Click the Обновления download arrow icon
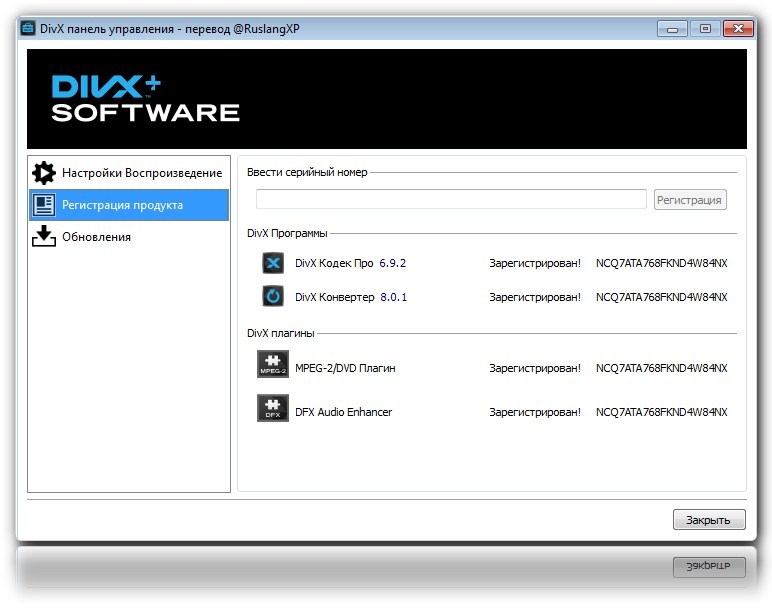Image resolution: width=772 pixels, height=608 pixels. click(x=44, y=237)
